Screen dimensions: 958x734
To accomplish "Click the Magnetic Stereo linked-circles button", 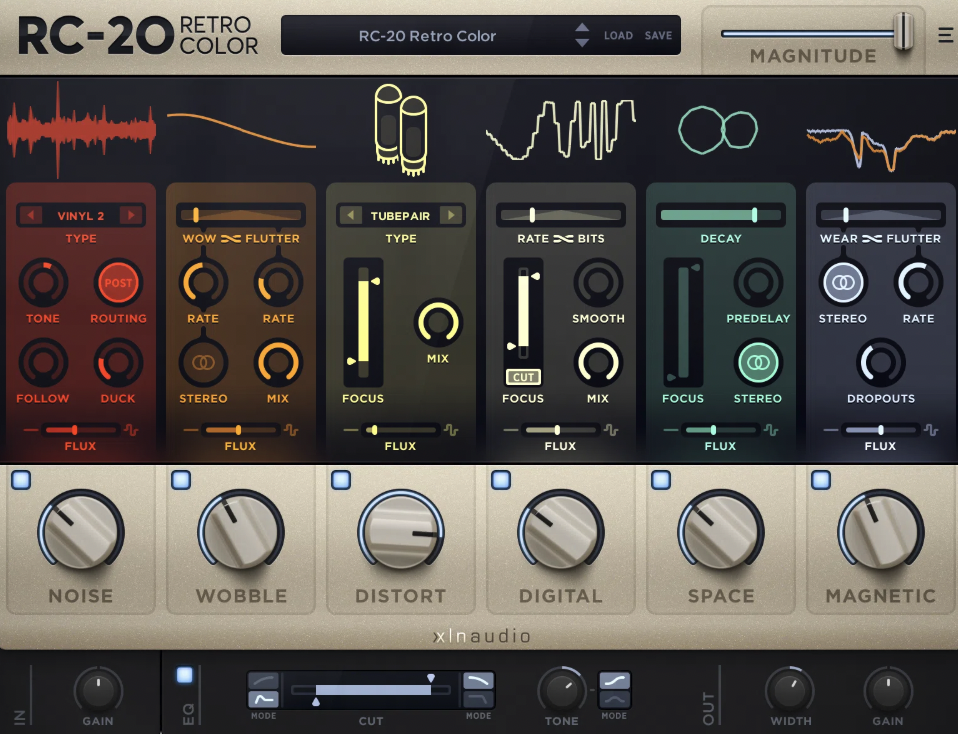I will tap(843, 282).
